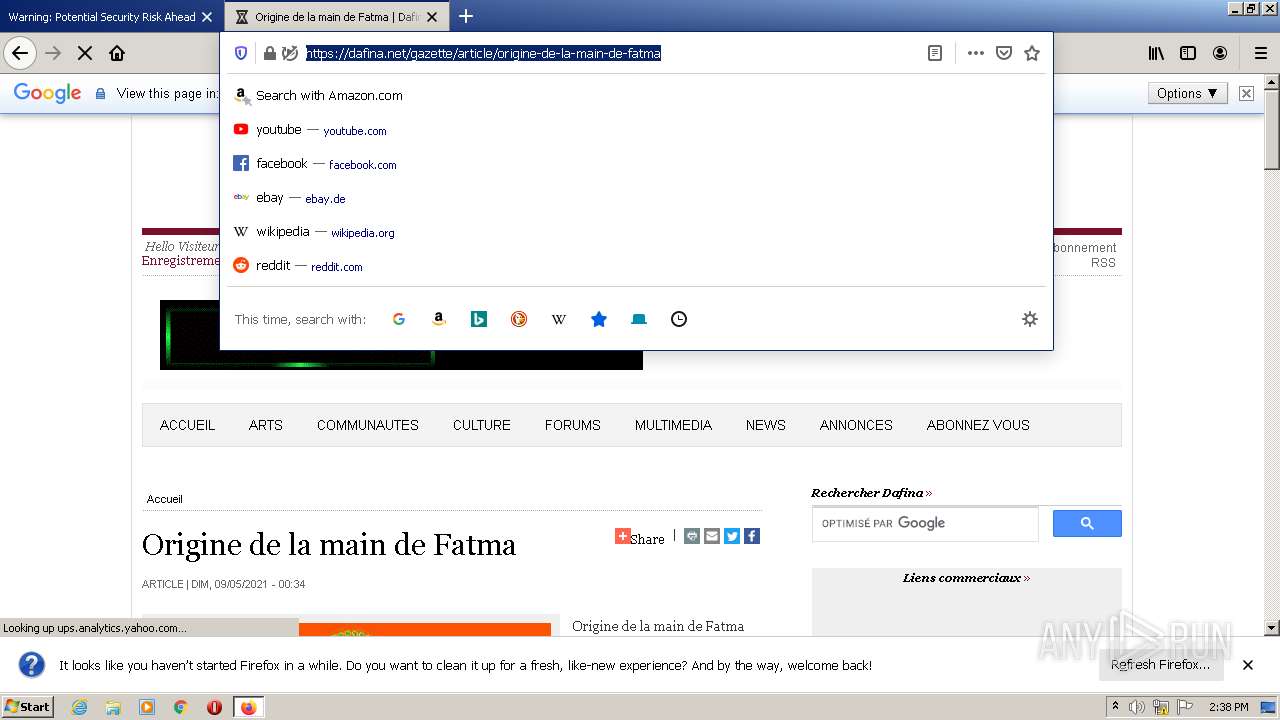1280x720 pixels.
Task: Open the Firefox account icon
Action: point(1220,53)
